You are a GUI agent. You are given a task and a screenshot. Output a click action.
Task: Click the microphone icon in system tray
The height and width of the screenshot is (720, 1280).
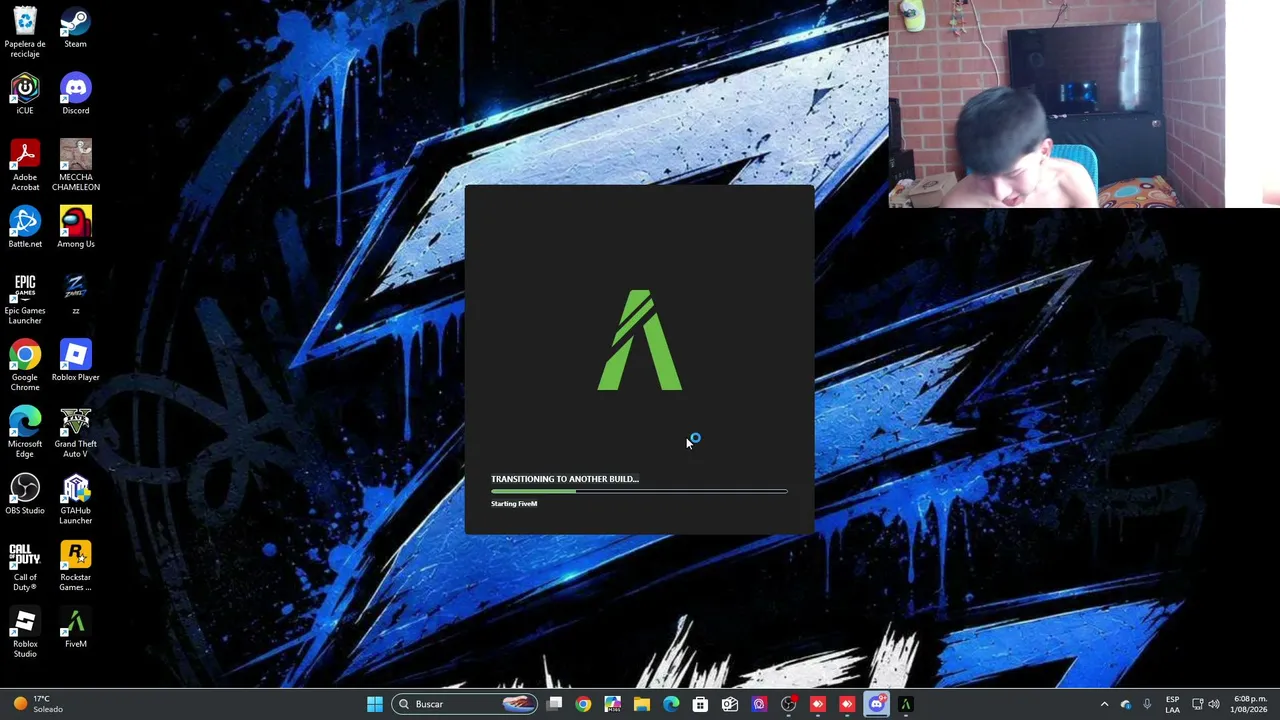[x=1147, y=704]
